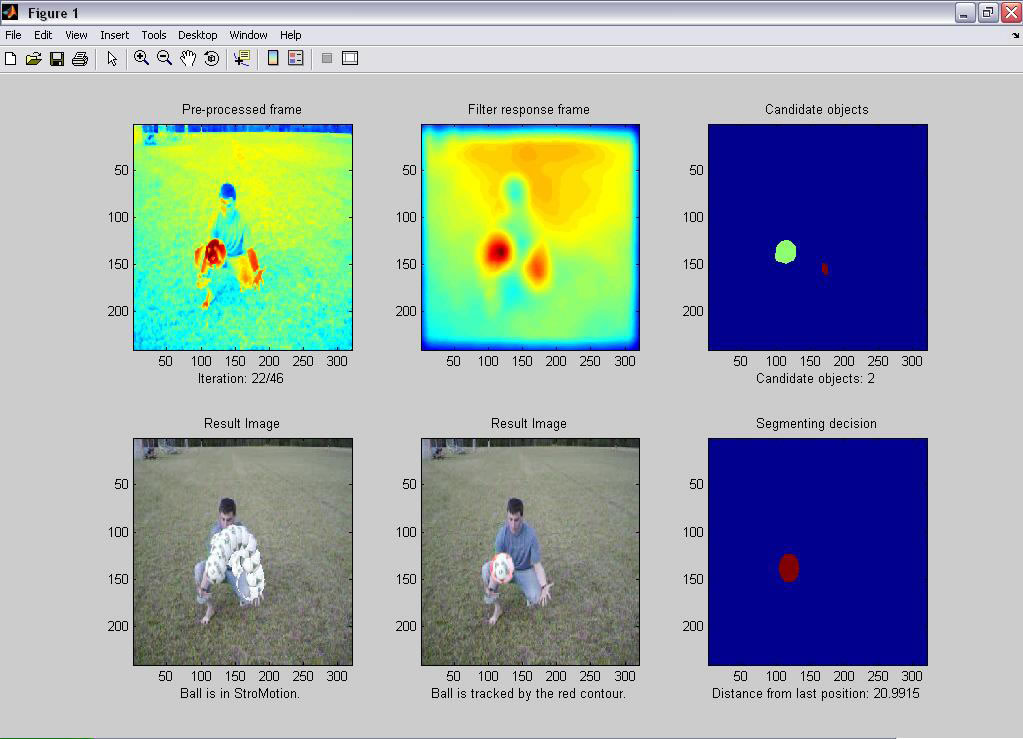Image resolution: width=1023 pixels, height=739 pixels.
Task: Click the 'Ball is in StroMotion.' label
Action: (240, 693)
